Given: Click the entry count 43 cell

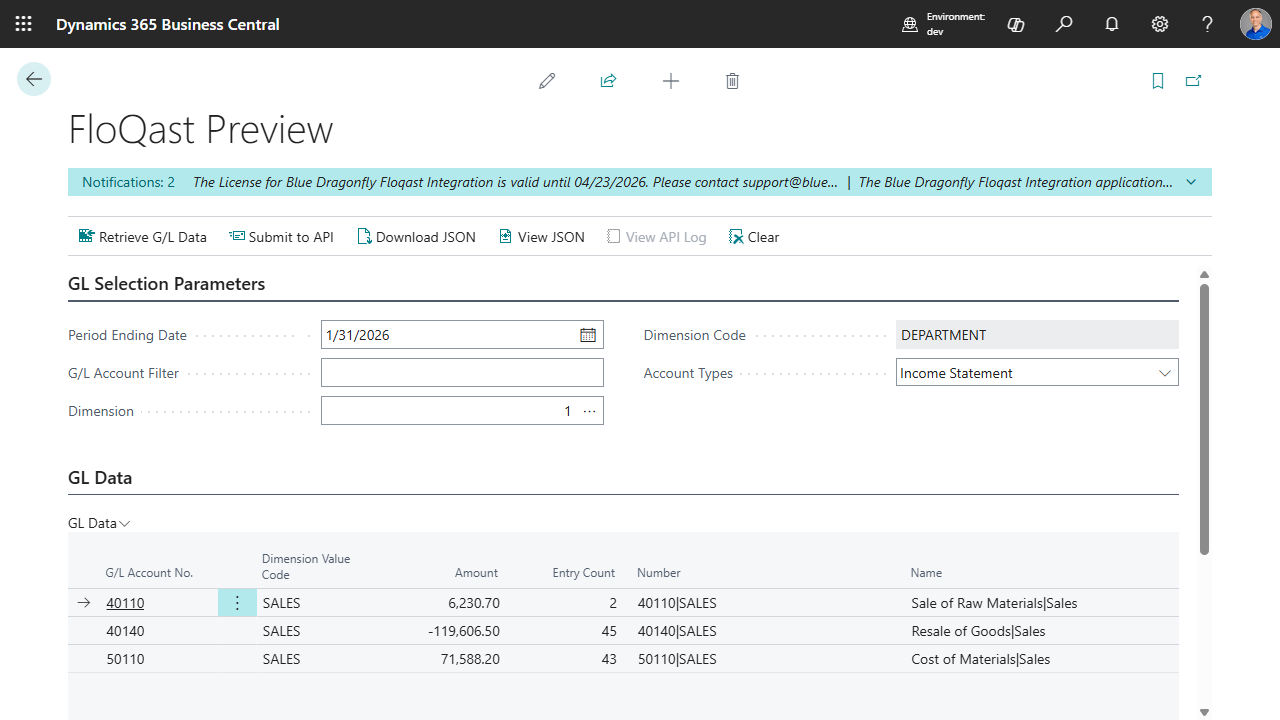Looking at the screenshot, I should pos(607,659).
